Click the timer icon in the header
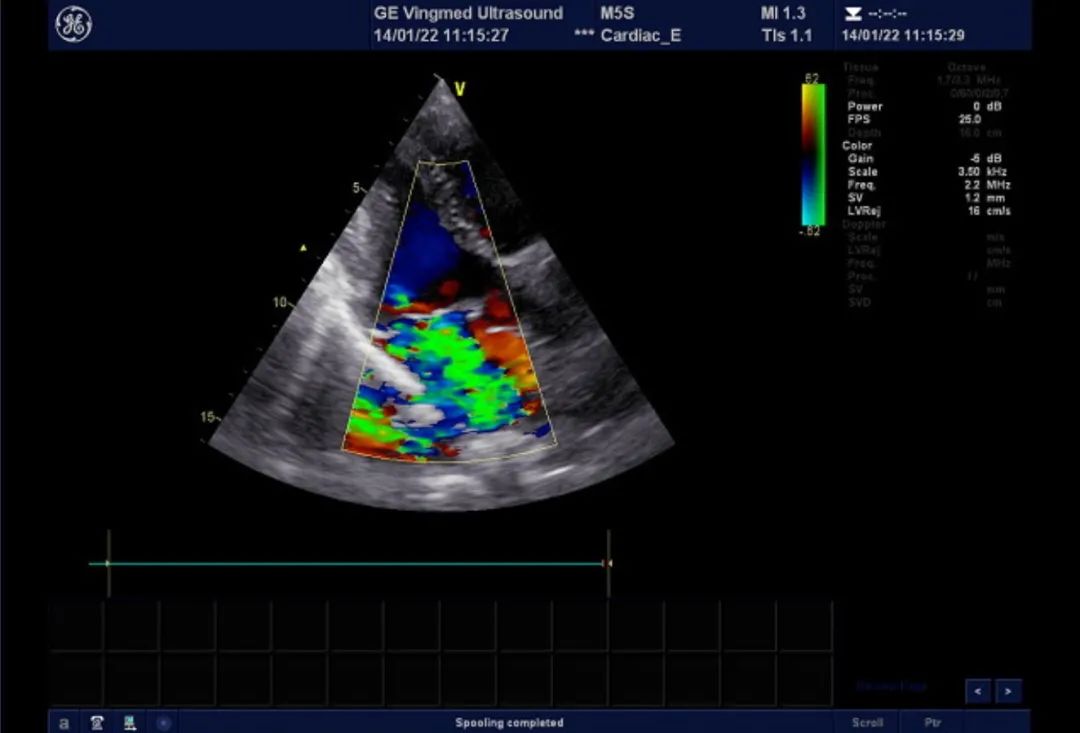 (x=853, y=14)
